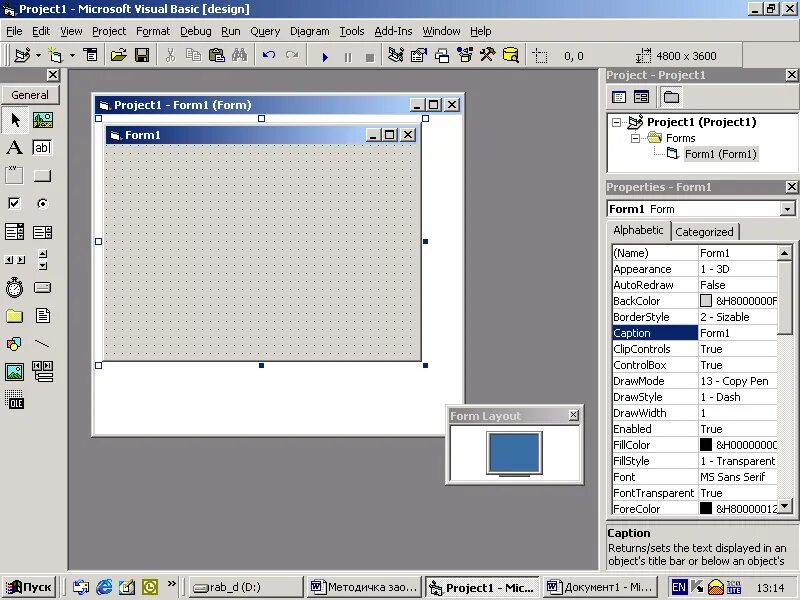Viewport: 800px width, 600px height.
Task: Select the CheckBox tool in toolbox
Action: pyautogui.click(x=14, y=204)
